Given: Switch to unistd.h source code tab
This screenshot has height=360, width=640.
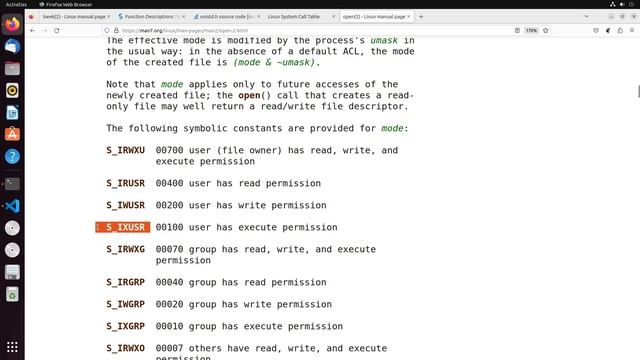Looking at the screenshot, I should 224,17.
